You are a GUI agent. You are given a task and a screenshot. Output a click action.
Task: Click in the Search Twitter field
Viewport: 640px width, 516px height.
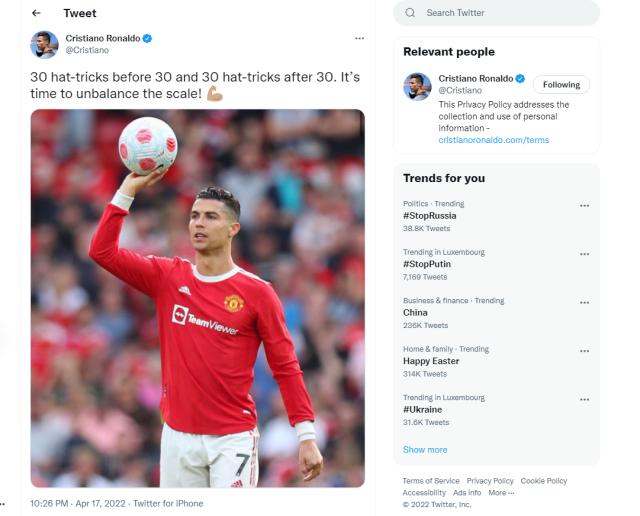click(505, 13)
